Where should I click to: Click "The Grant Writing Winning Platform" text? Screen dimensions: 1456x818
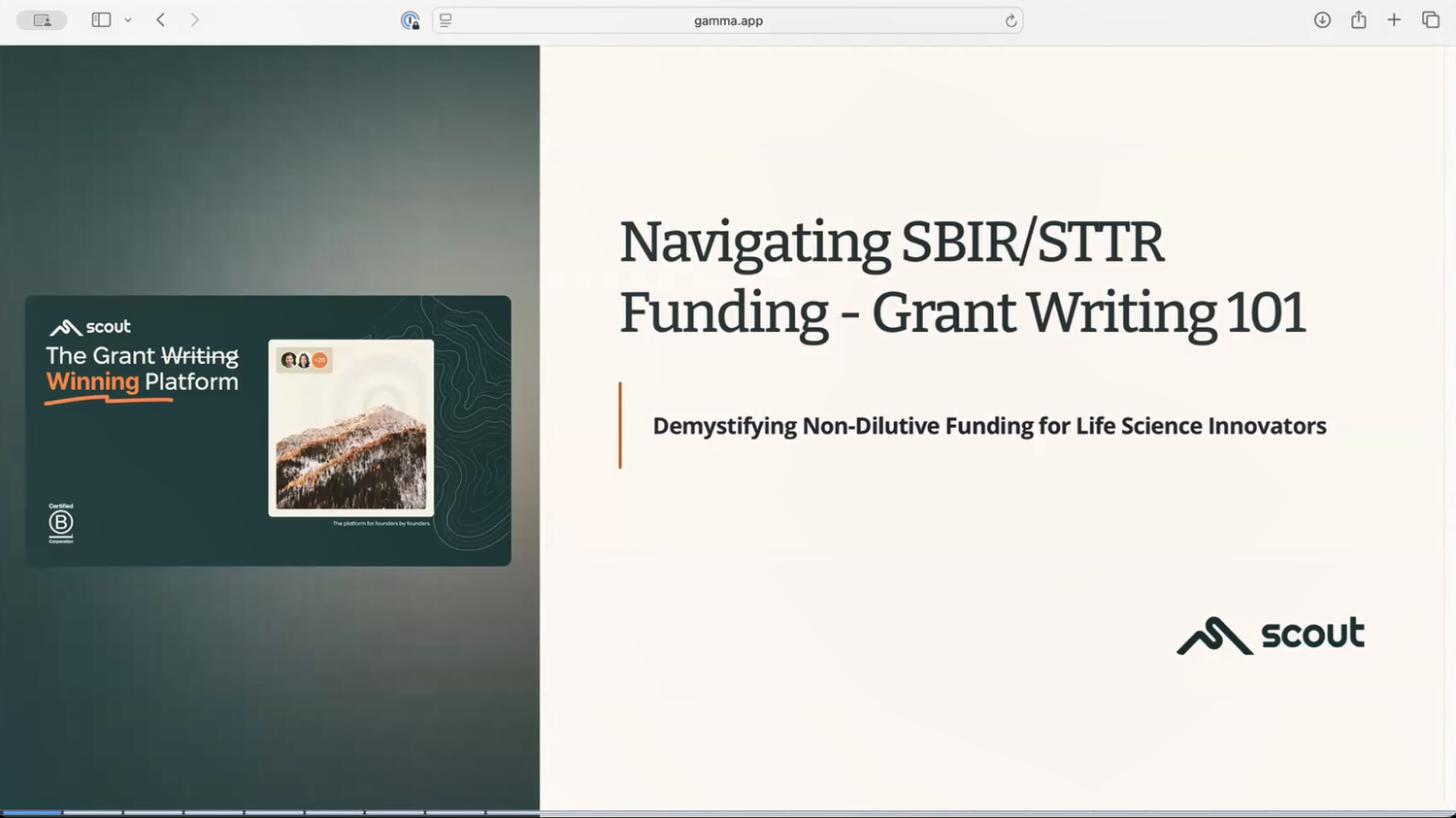click(142, 369)
